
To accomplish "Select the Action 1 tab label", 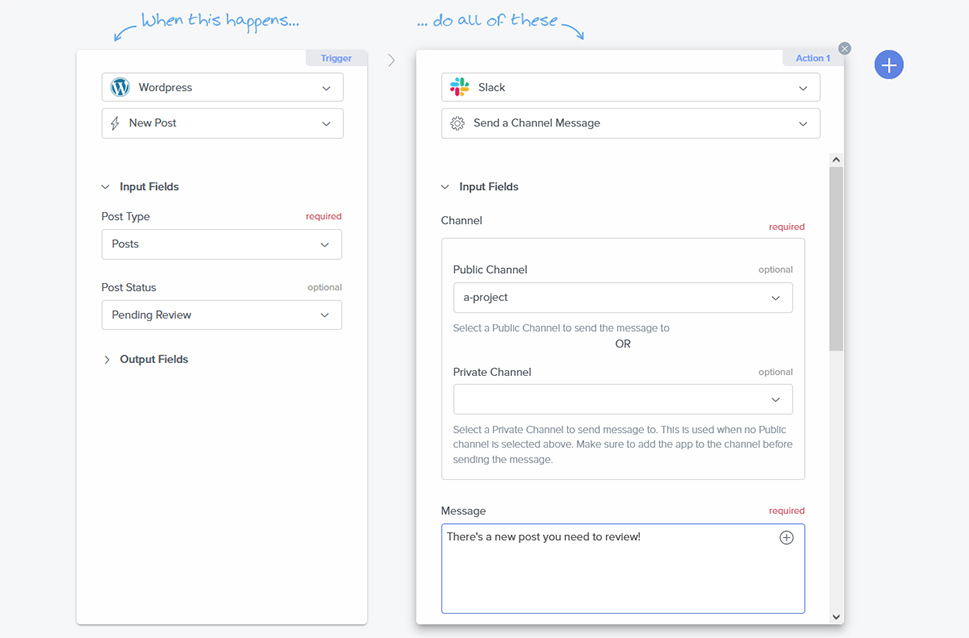I will 813,58.
